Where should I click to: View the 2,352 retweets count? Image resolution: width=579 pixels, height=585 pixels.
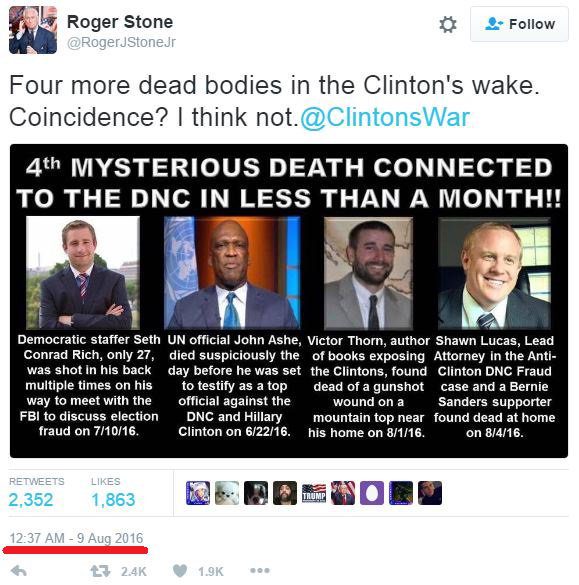pos(31,500)
